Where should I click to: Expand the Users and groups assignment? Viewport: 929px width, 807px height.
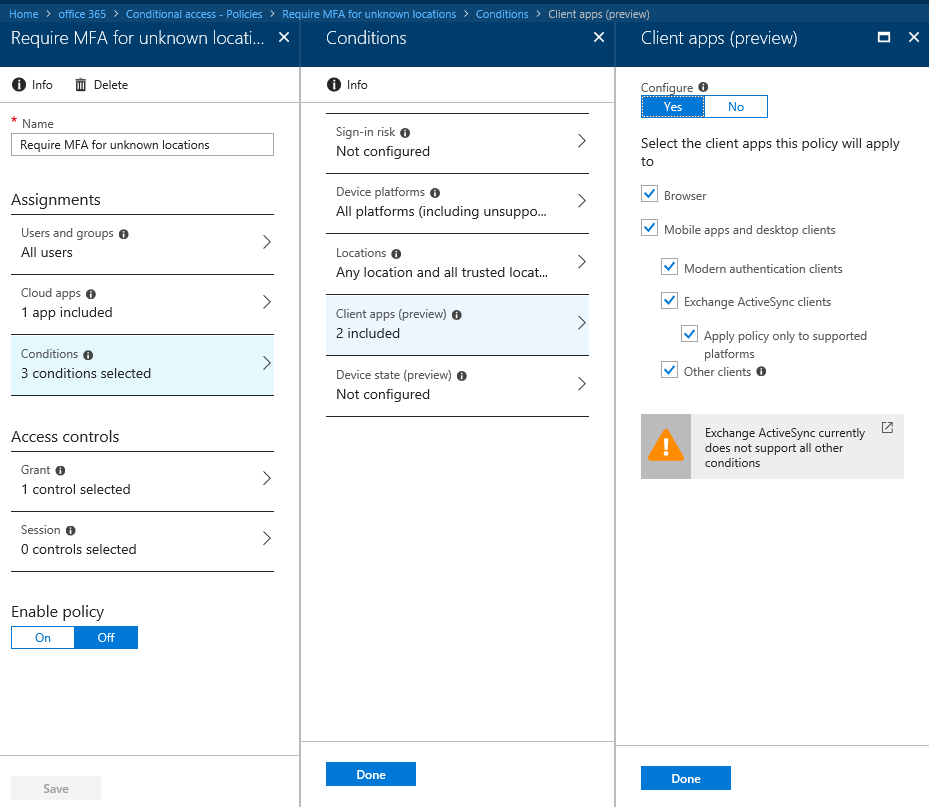pos(142,244)
